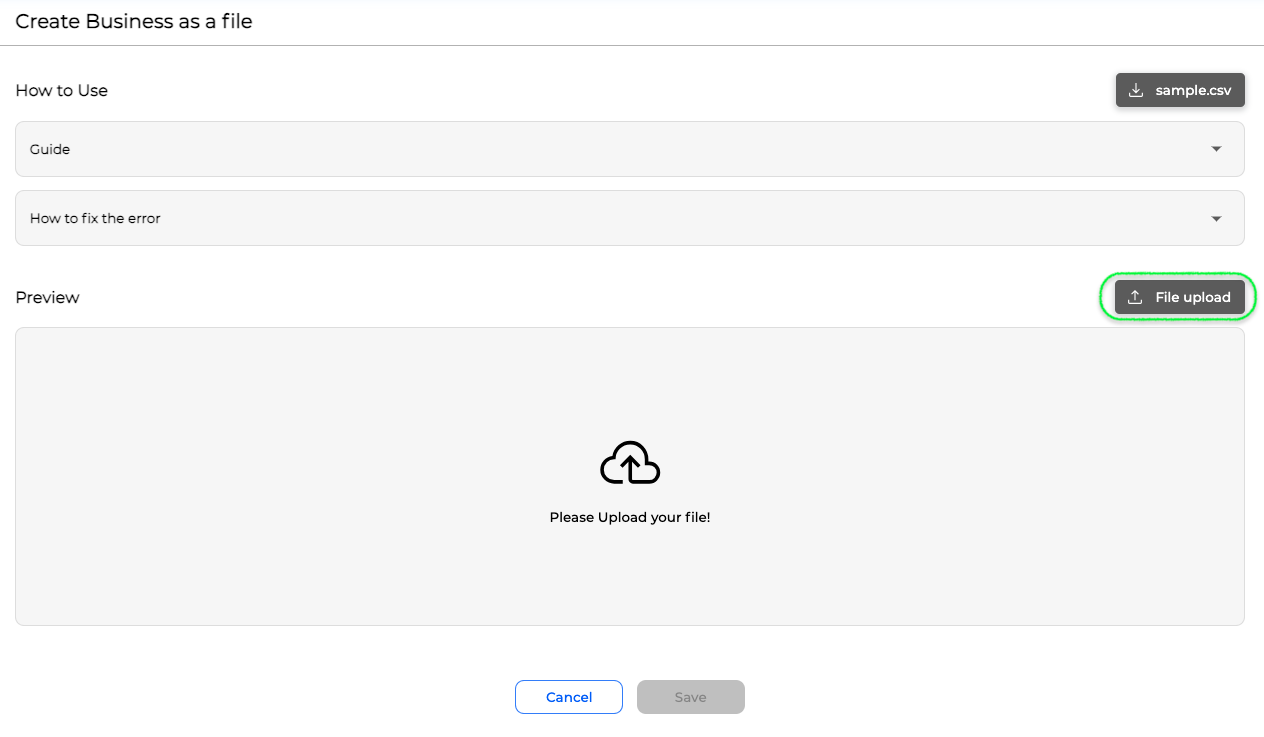Screen dimensions: 1264x737
Task: Click the 'Please Upload your file!' message
Action: pyautogui.click(x=630, y=518)
